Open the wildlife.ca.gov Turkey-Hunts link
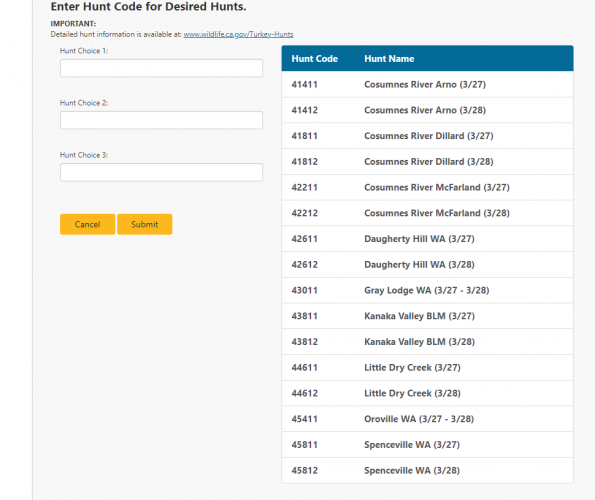595x500 pixels. click(238, 35)
